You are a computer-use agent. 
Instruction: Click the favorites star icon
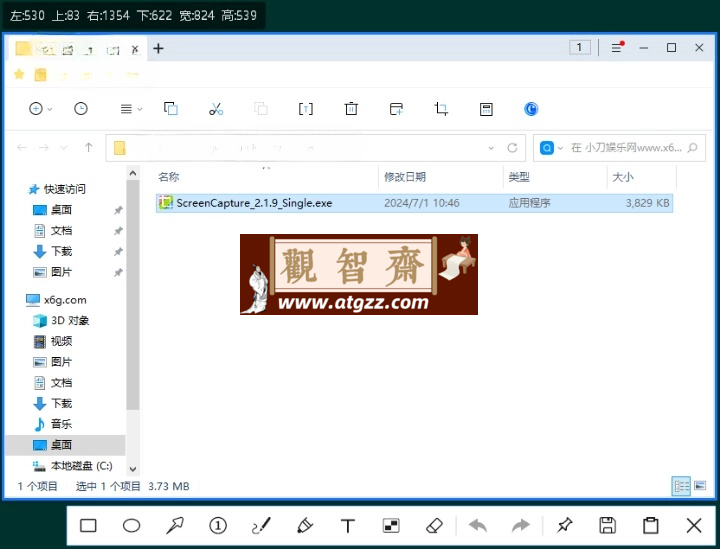pyautogui.click(x=19, y=74)
